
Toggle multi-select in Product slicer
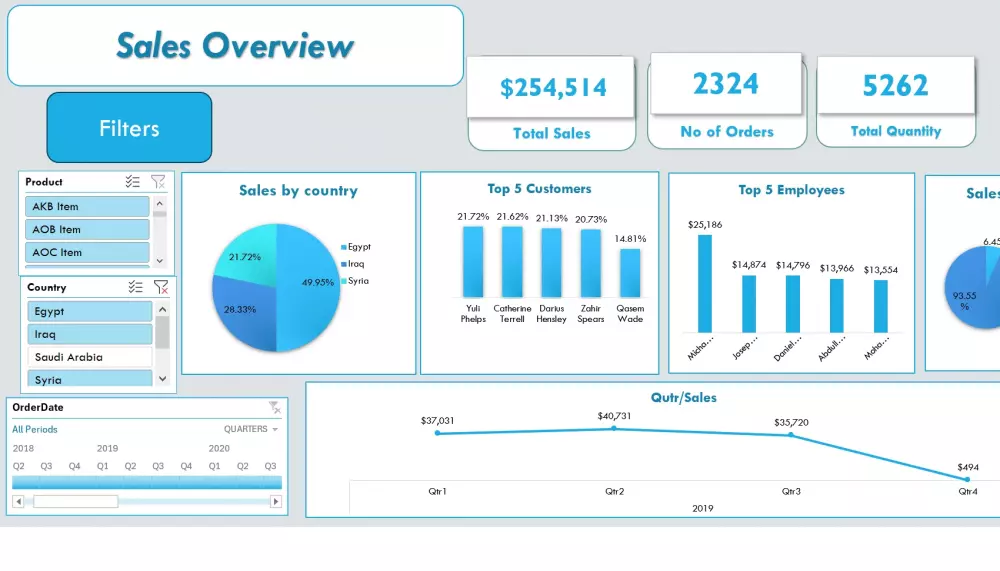pyautogui.click(x=133, y=182)
